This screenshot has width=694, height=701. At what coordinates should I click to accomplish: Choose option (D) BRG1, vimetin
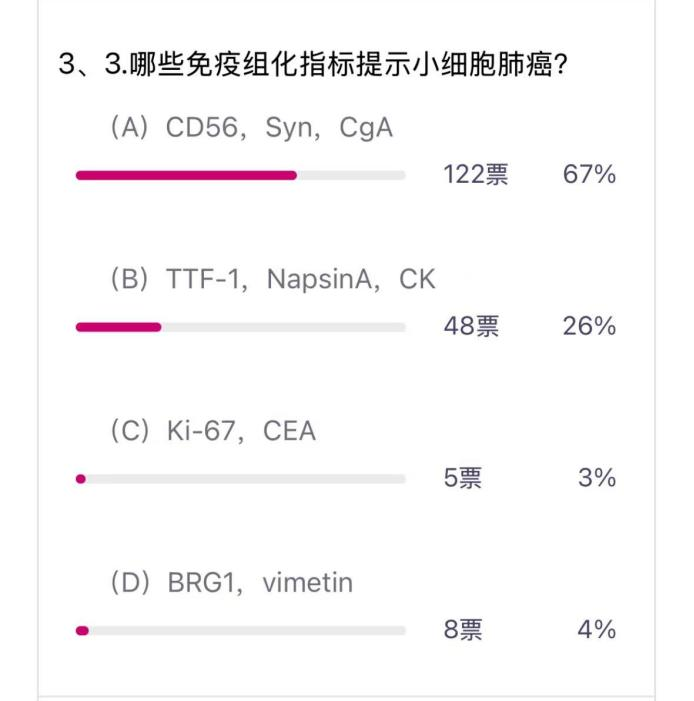231,582
